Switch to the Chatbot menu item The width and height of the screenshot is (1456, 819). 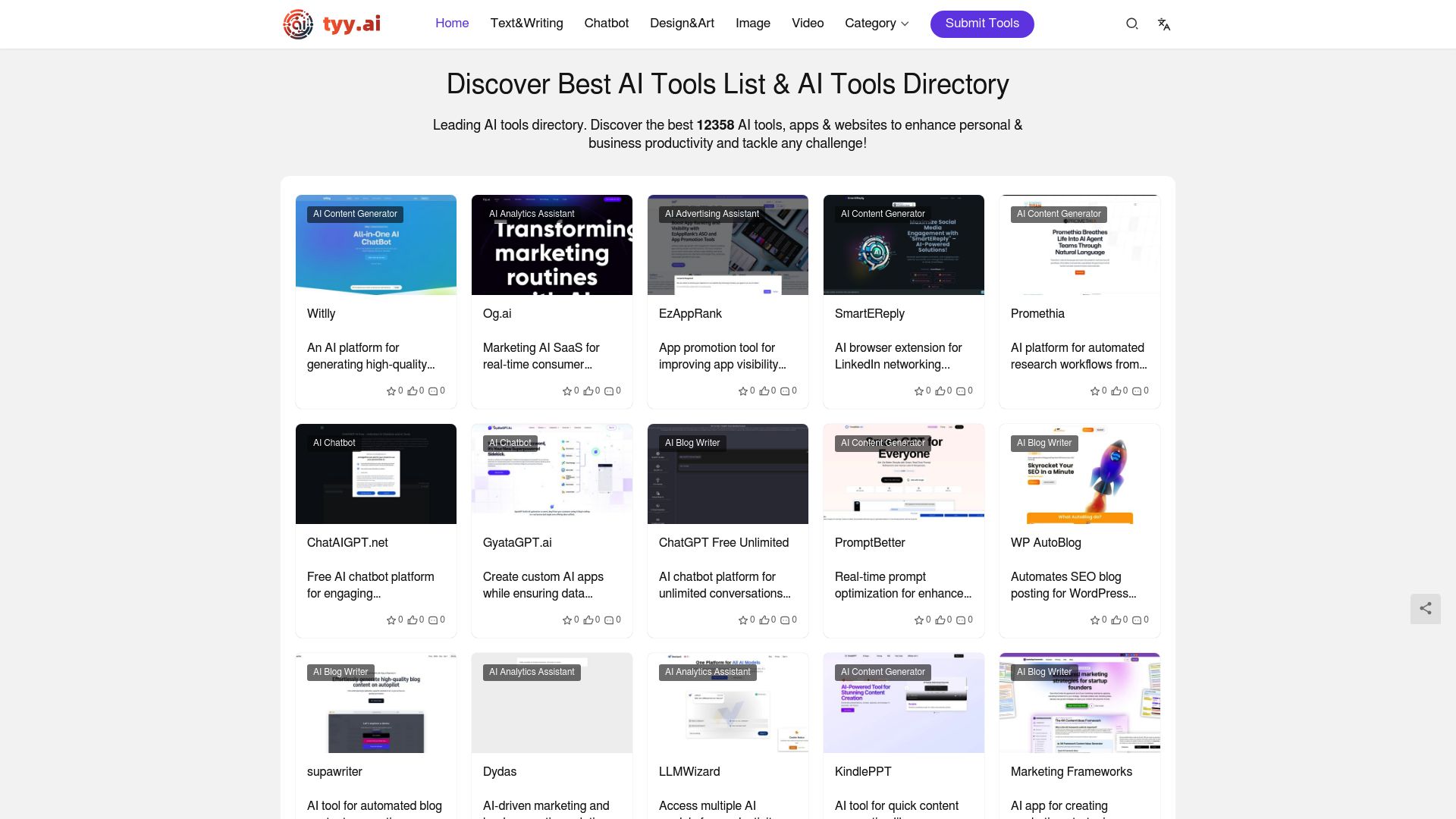[606, 24]
